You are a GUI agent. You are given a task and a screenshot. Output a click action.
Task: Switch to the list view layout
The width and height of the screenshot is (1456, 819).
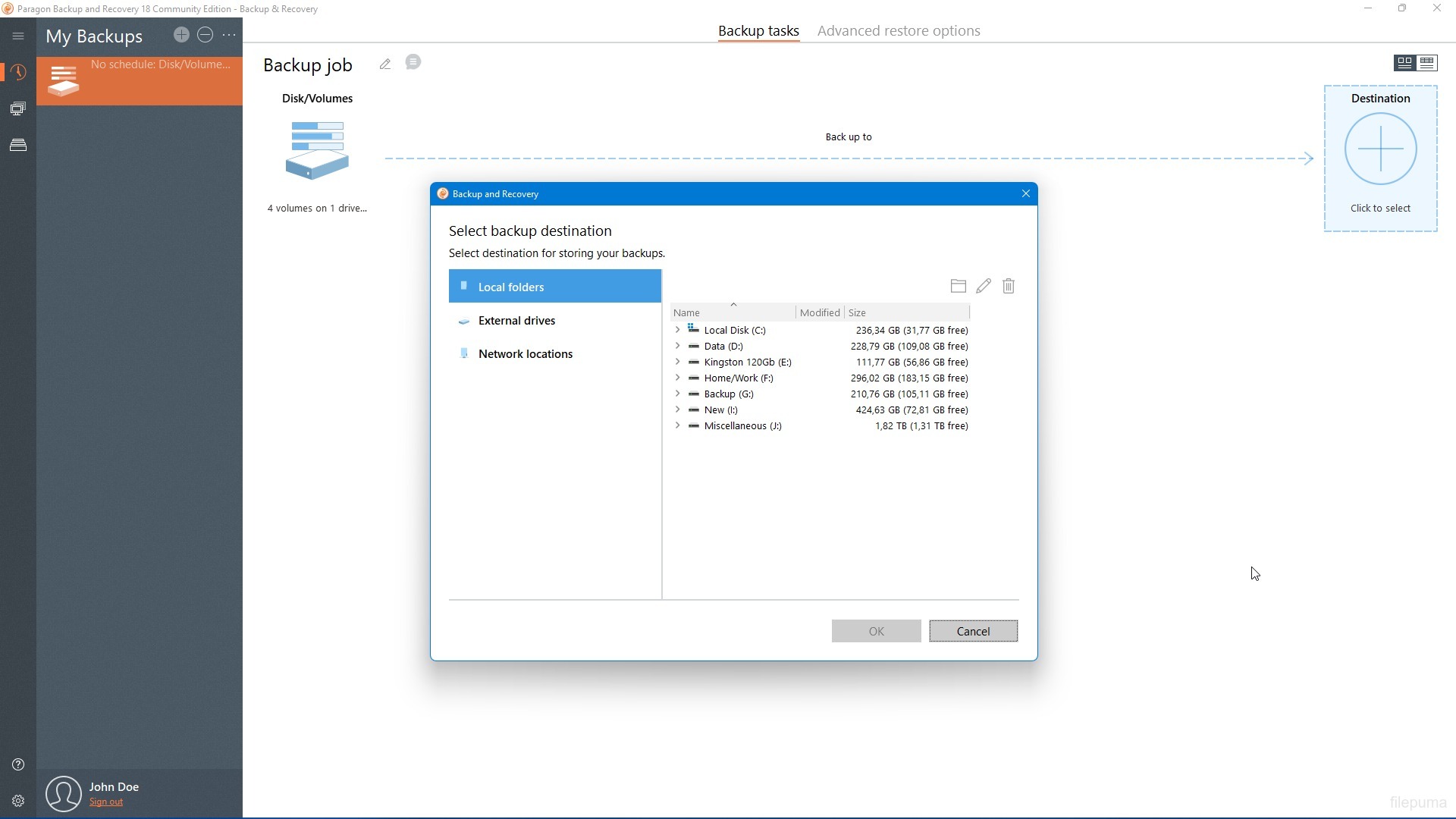1427,63
